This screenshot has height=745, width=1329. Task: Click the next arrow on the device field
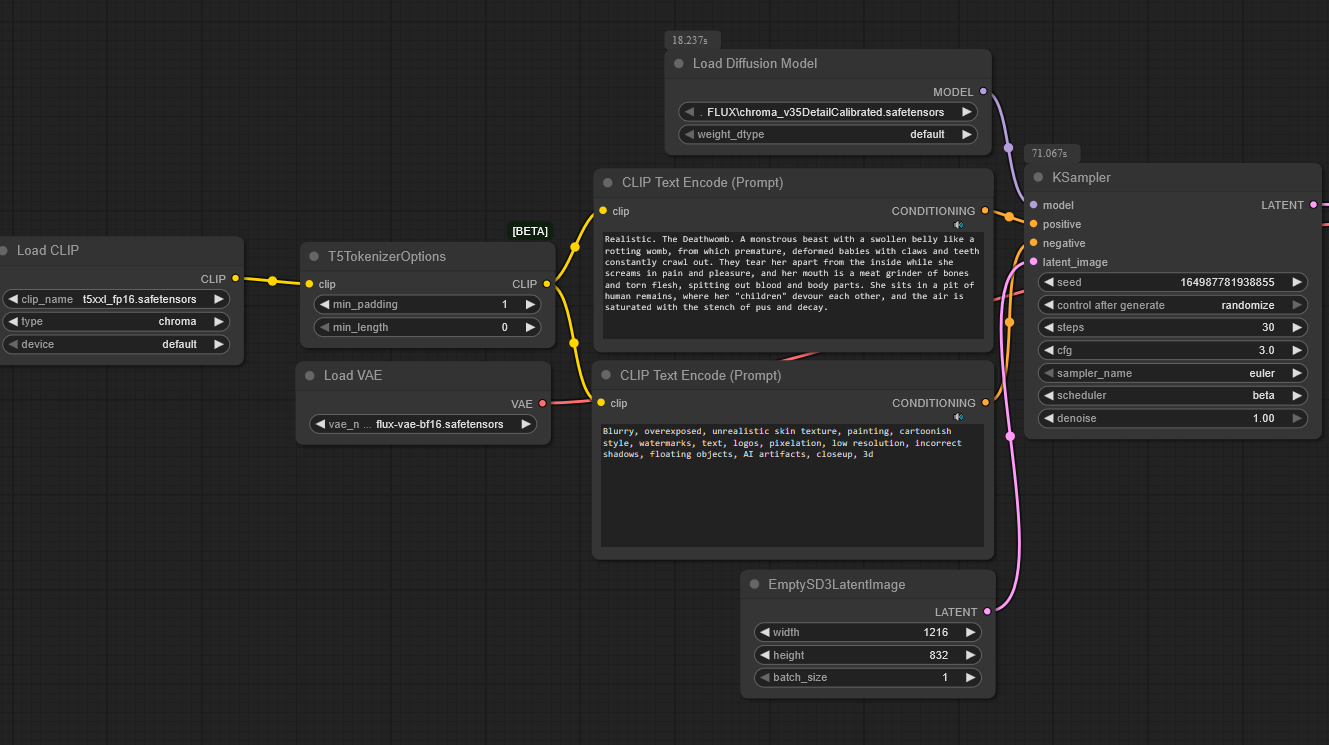pos(219,345)
